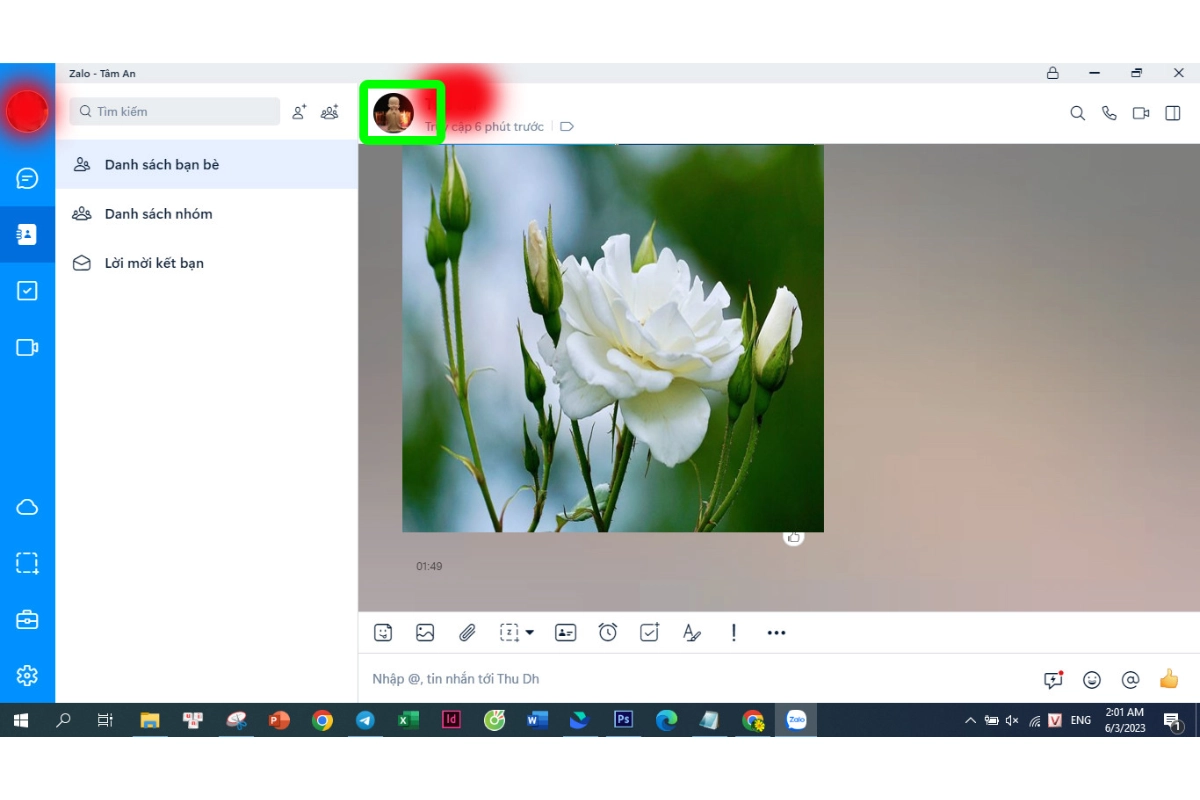1200x800 pixels.
Task: Assign a task from chat toolbar
Action: [x=650, y=632]
